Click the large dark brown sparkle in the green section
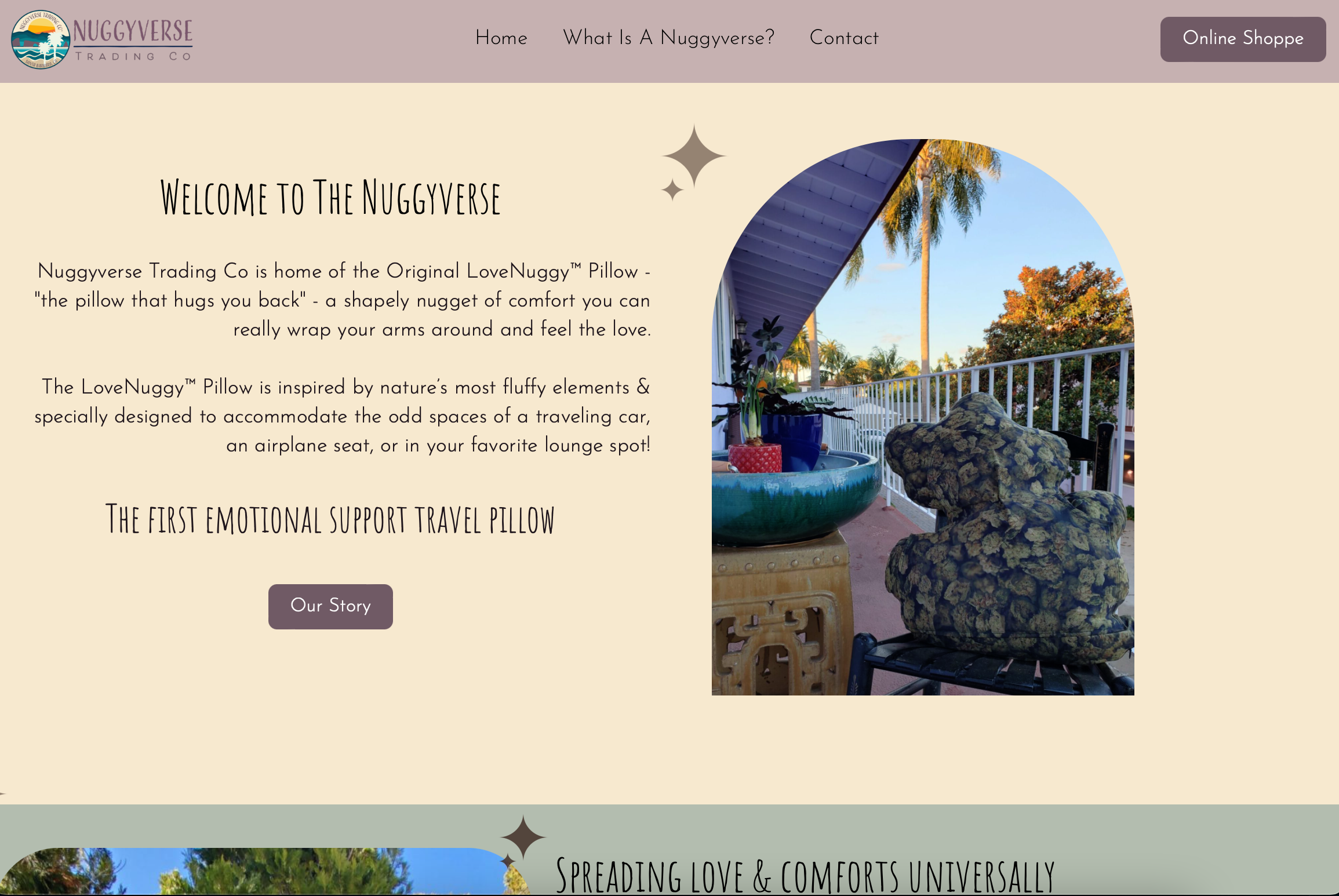 (x=523, y=837)
